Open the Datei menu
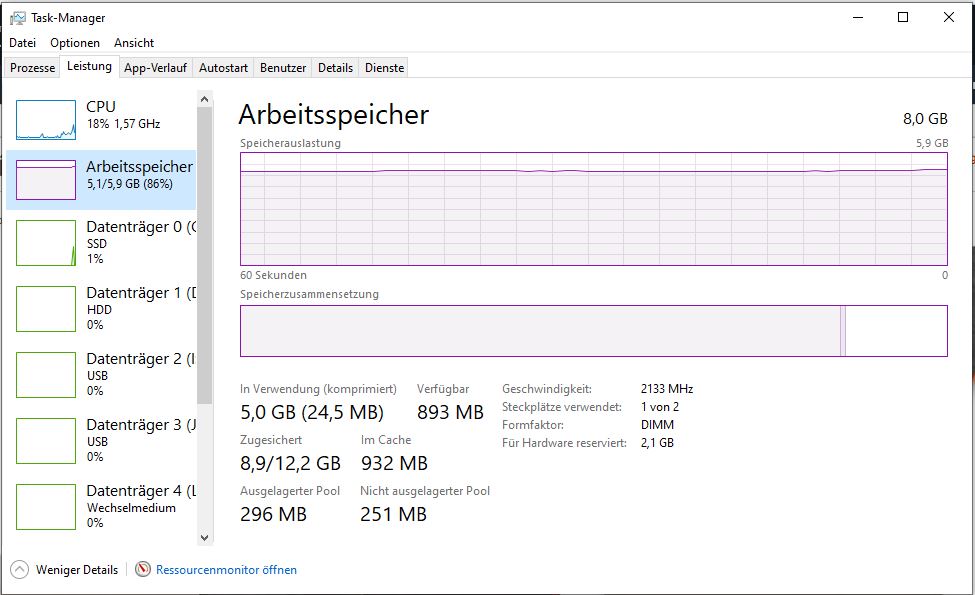 [x=22, y=43]
